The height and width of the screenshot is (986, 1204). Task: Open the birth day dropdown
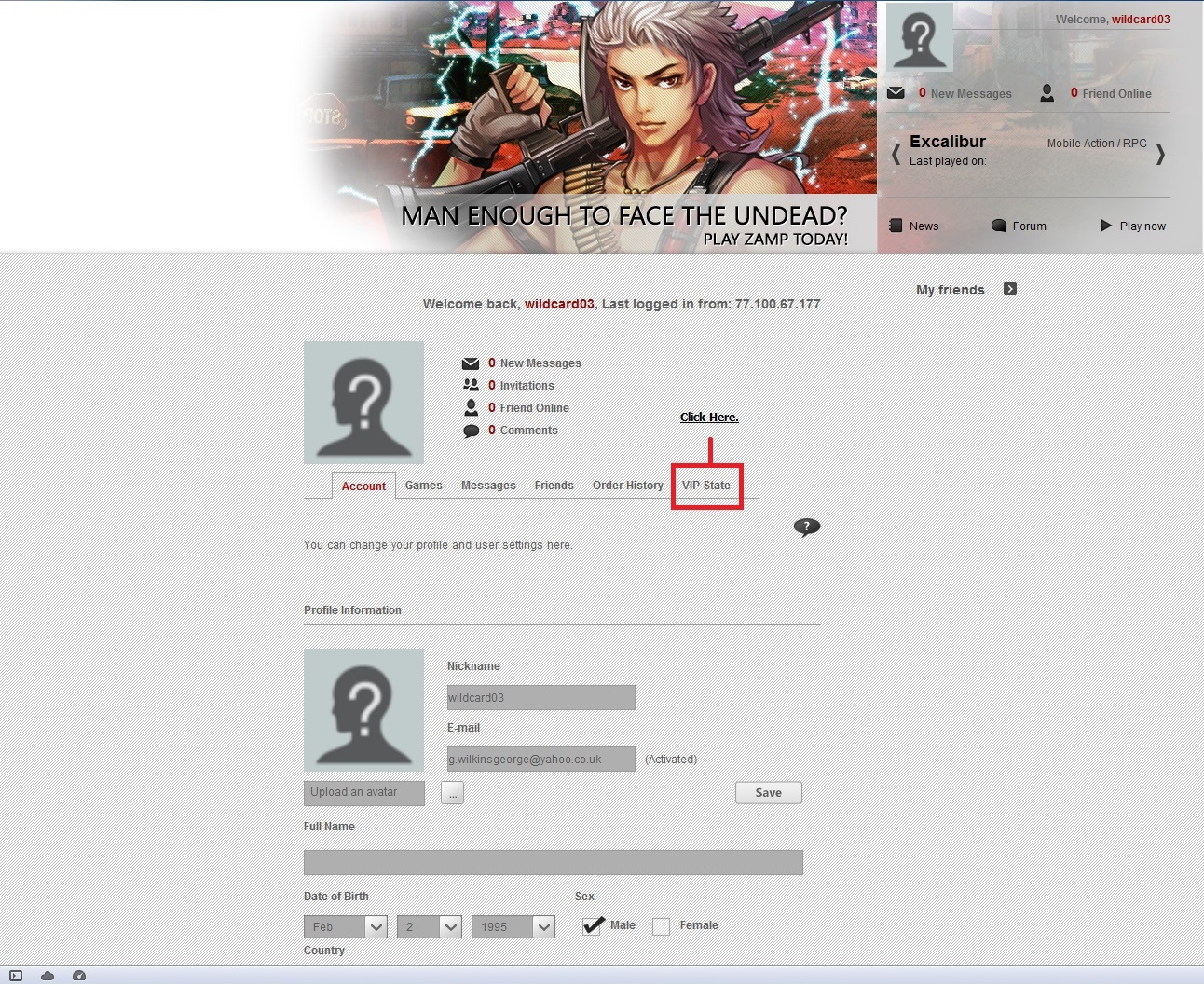click(x=430, y=927)
